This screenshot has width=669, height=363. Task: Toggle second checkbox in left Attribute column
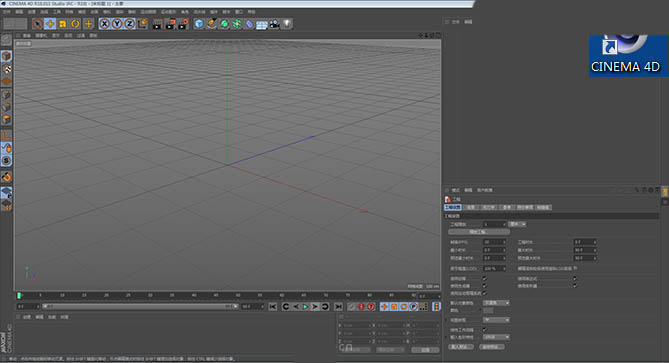(x=484, y=286)
